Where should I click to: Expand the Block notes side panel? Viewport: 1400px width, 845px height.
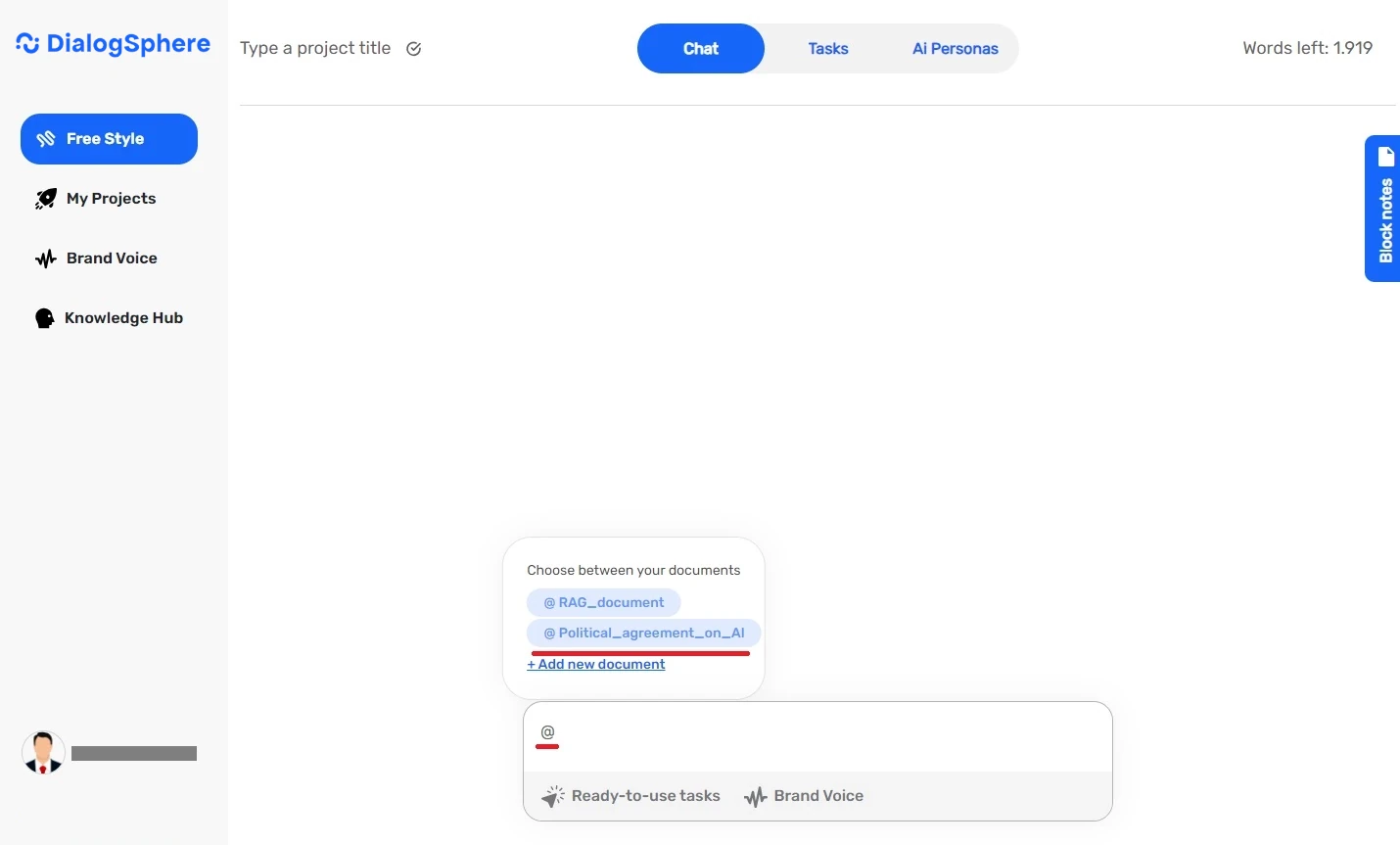point(1384,220)
